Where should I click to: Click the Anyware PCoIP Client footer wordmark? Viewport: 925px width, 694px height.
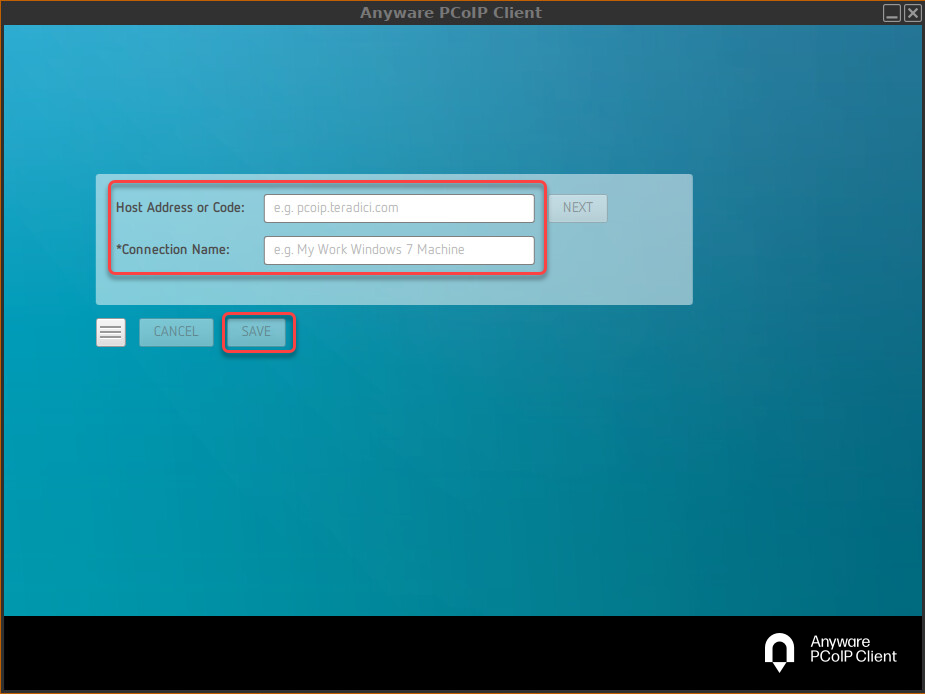coord(853,650)
